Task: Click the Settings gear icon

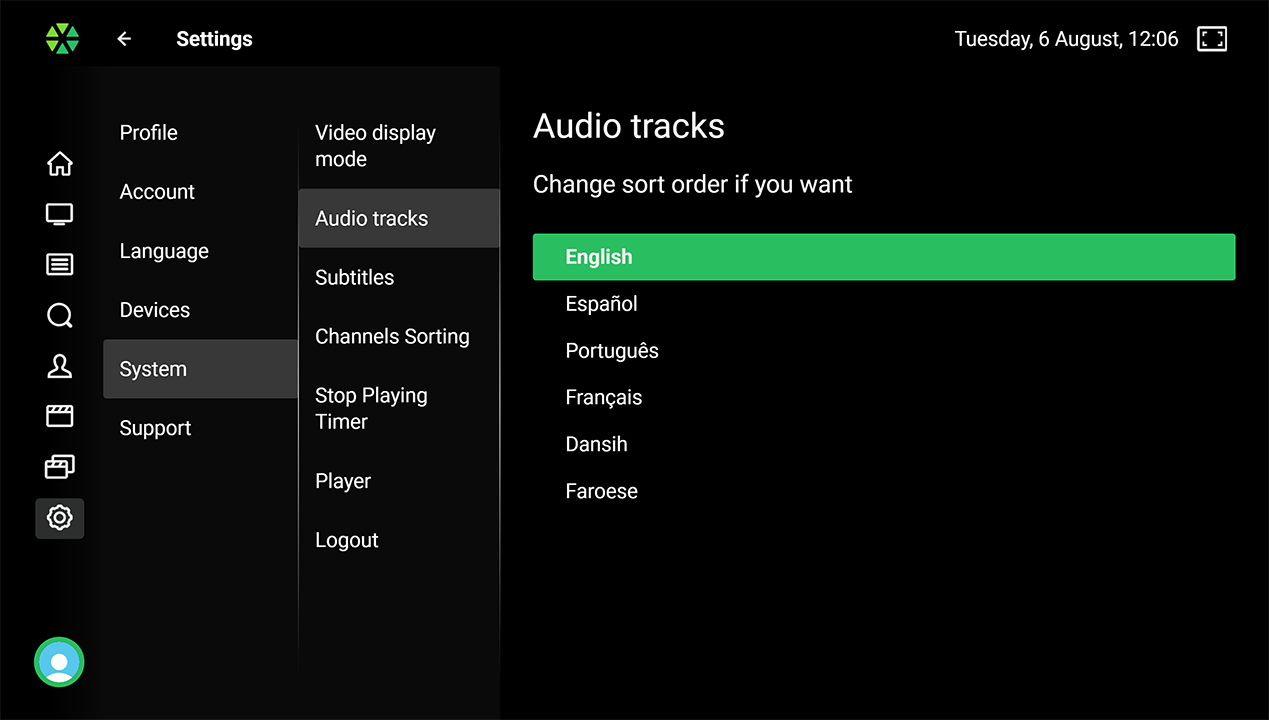Action: click(60, 518)
